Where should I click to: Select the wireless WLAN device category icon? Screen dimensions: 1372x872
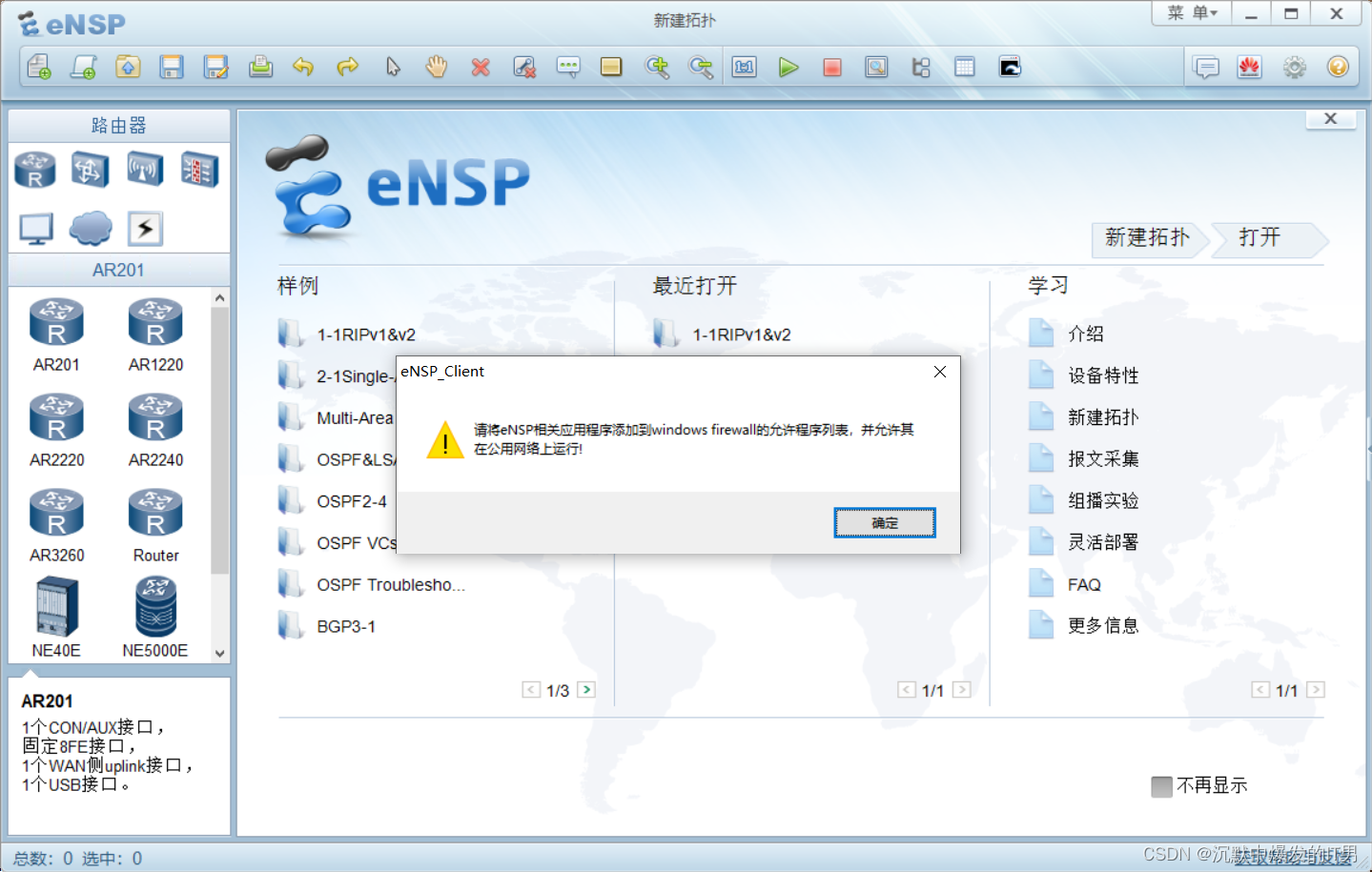coord(145,170)
